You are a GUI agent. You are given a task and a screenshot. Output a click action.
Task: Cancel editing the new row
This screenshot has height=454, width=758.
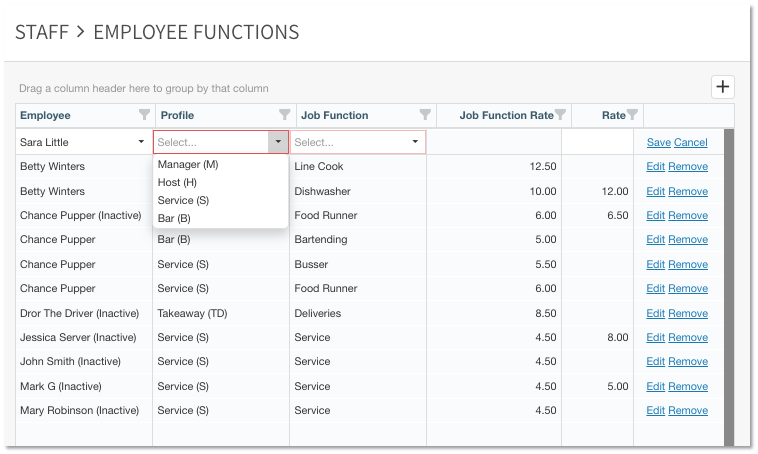tap(691, 142)
